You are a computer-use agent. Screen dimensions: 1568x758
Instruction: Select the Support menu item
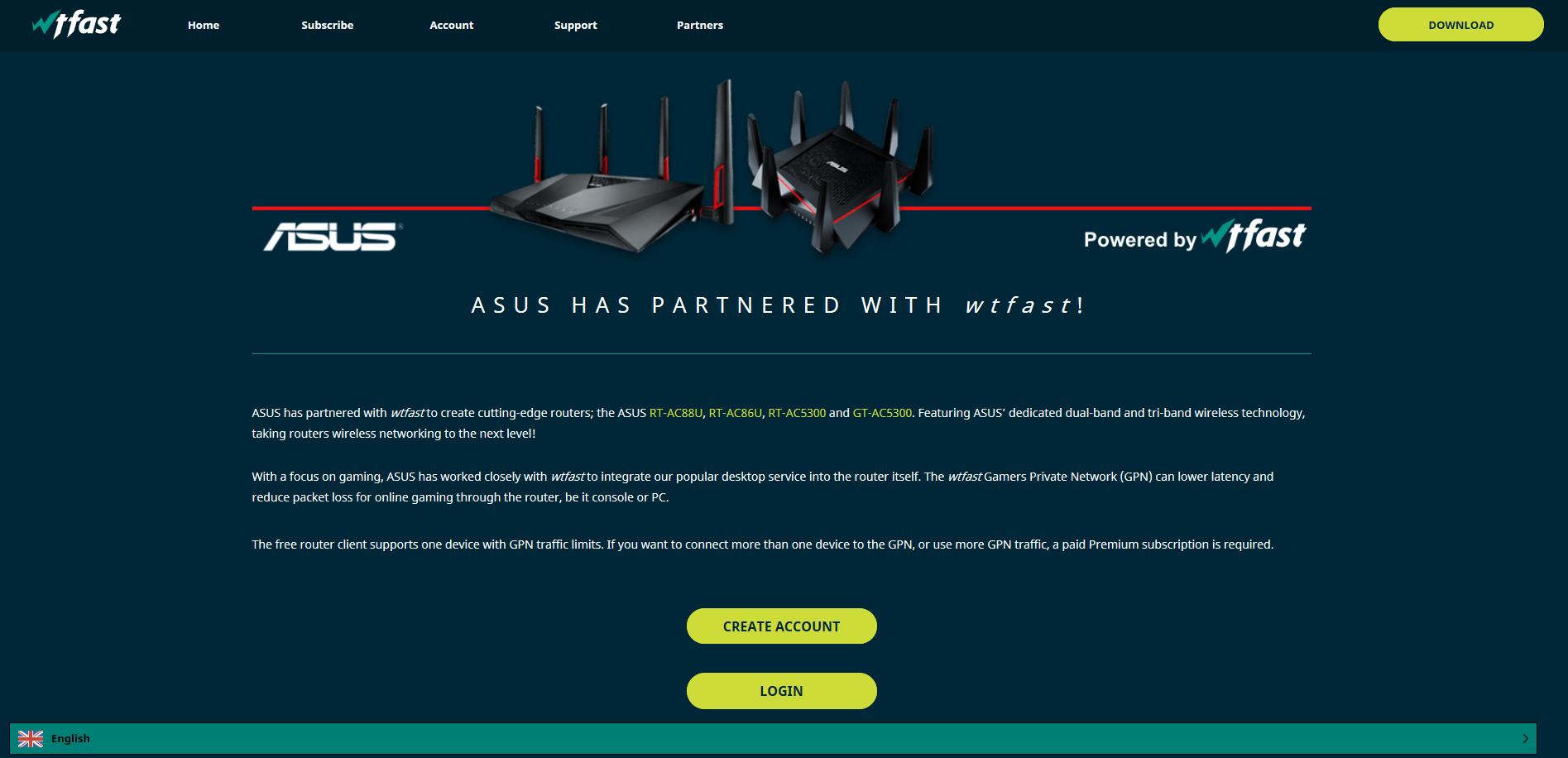click(x=576, y=25)
